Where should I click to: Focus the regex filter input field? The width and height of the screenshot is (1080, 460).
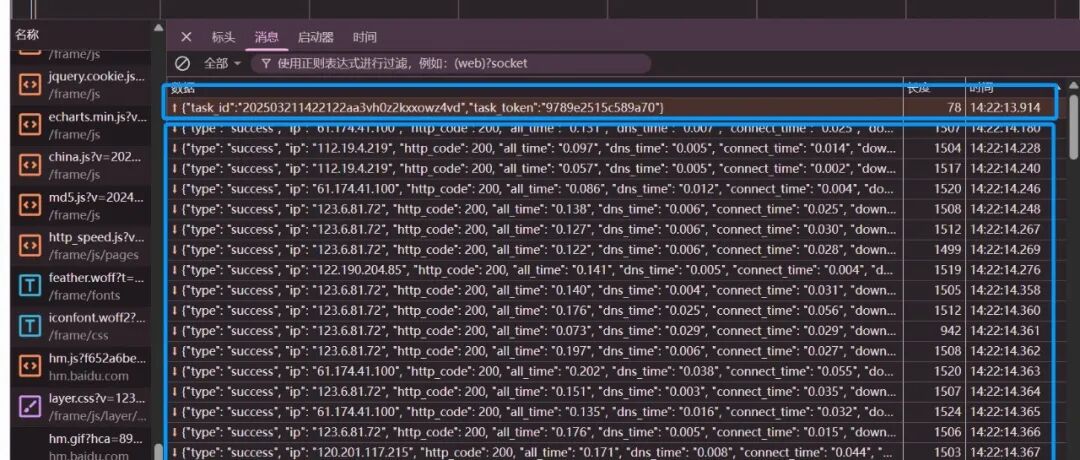click(x=450, y=63)
